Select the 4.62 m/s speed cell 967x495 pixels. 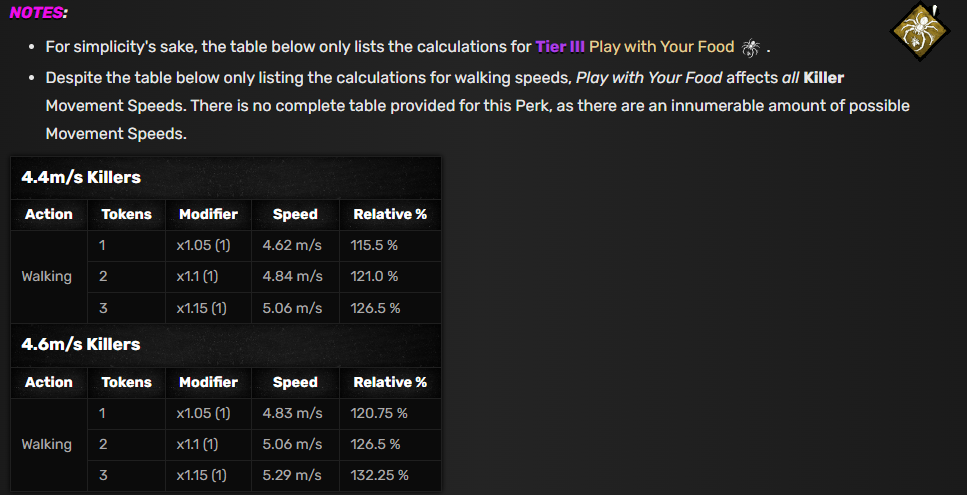[x=295, y=245]
